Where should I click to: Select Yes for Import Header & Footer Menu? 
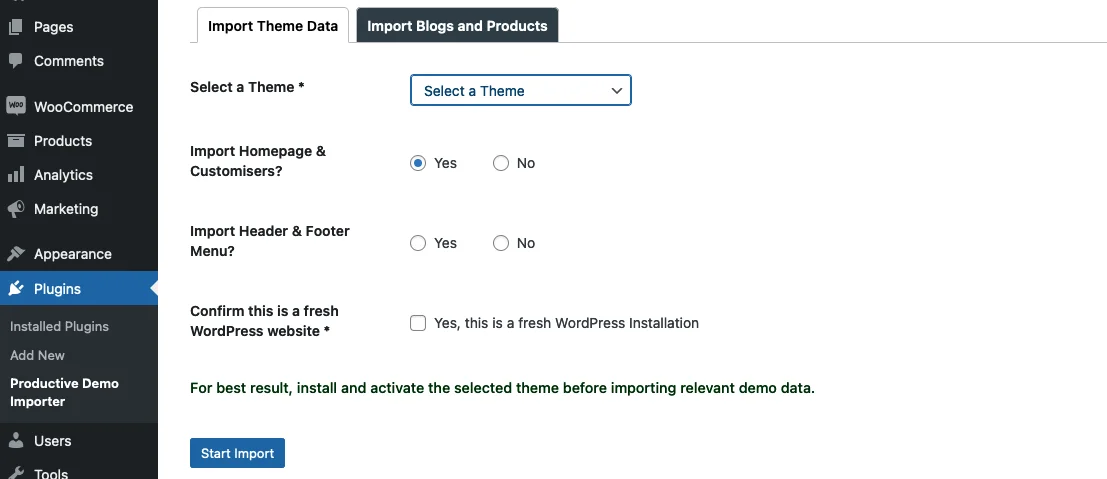click(x=418, y=243)
